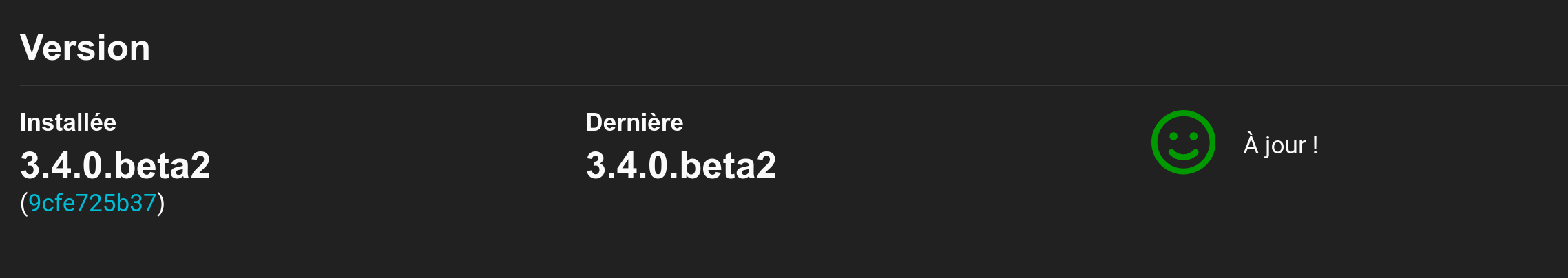1568x278 pixels.
Task: Click the word "jour" in status message
Action: pyautogui.click(x=1284, y=147)
